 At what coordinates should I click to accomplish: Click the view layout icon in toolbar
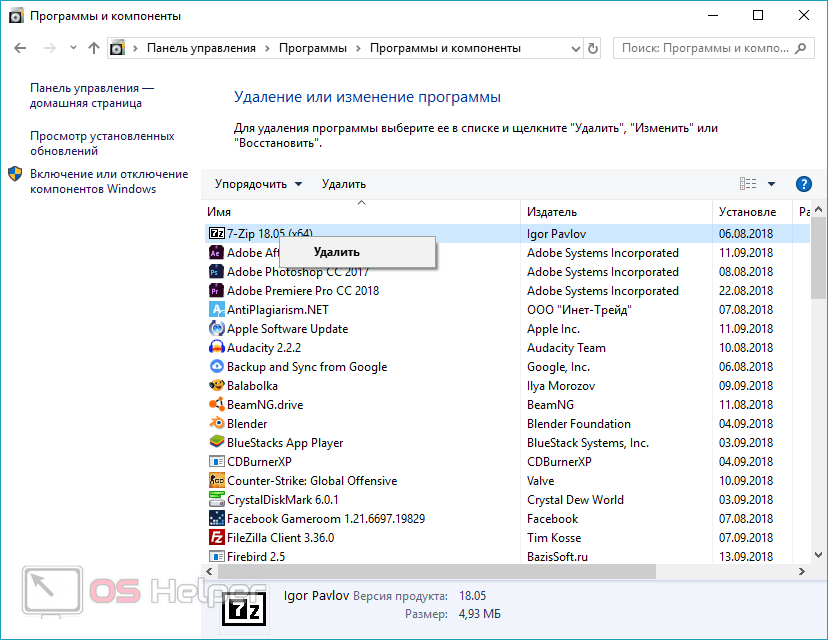pyautogui.click(x=748, y=184)
